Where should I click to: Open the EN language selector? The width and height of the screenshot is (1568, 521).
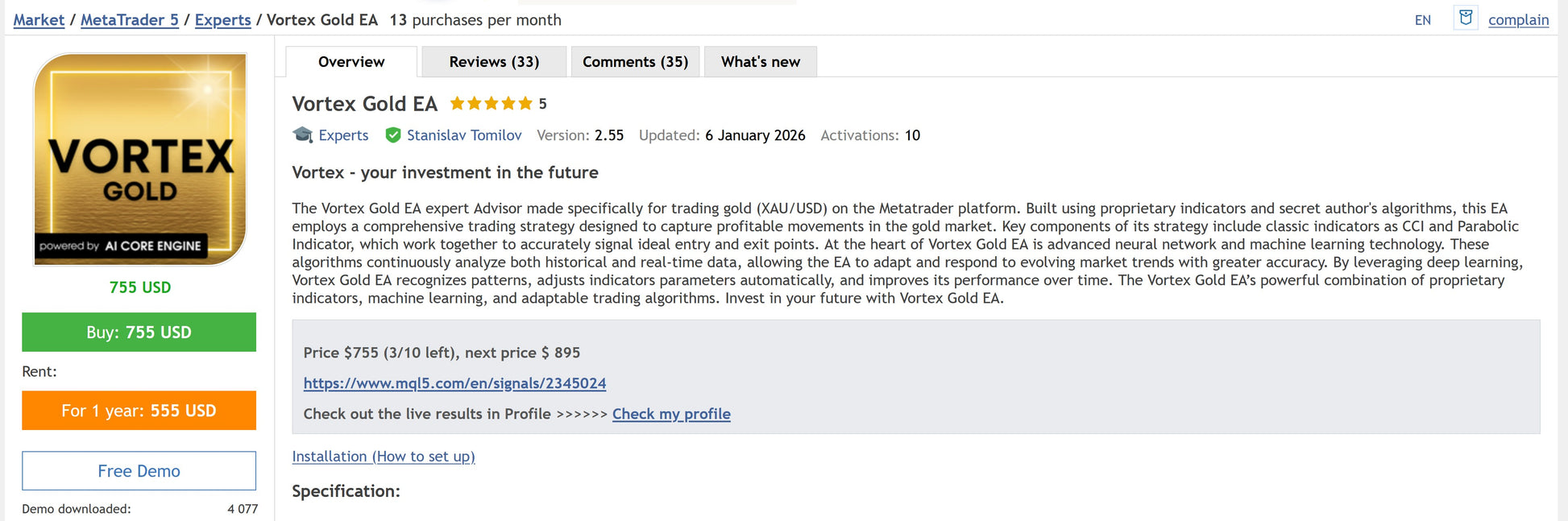tap(1422, 20)
